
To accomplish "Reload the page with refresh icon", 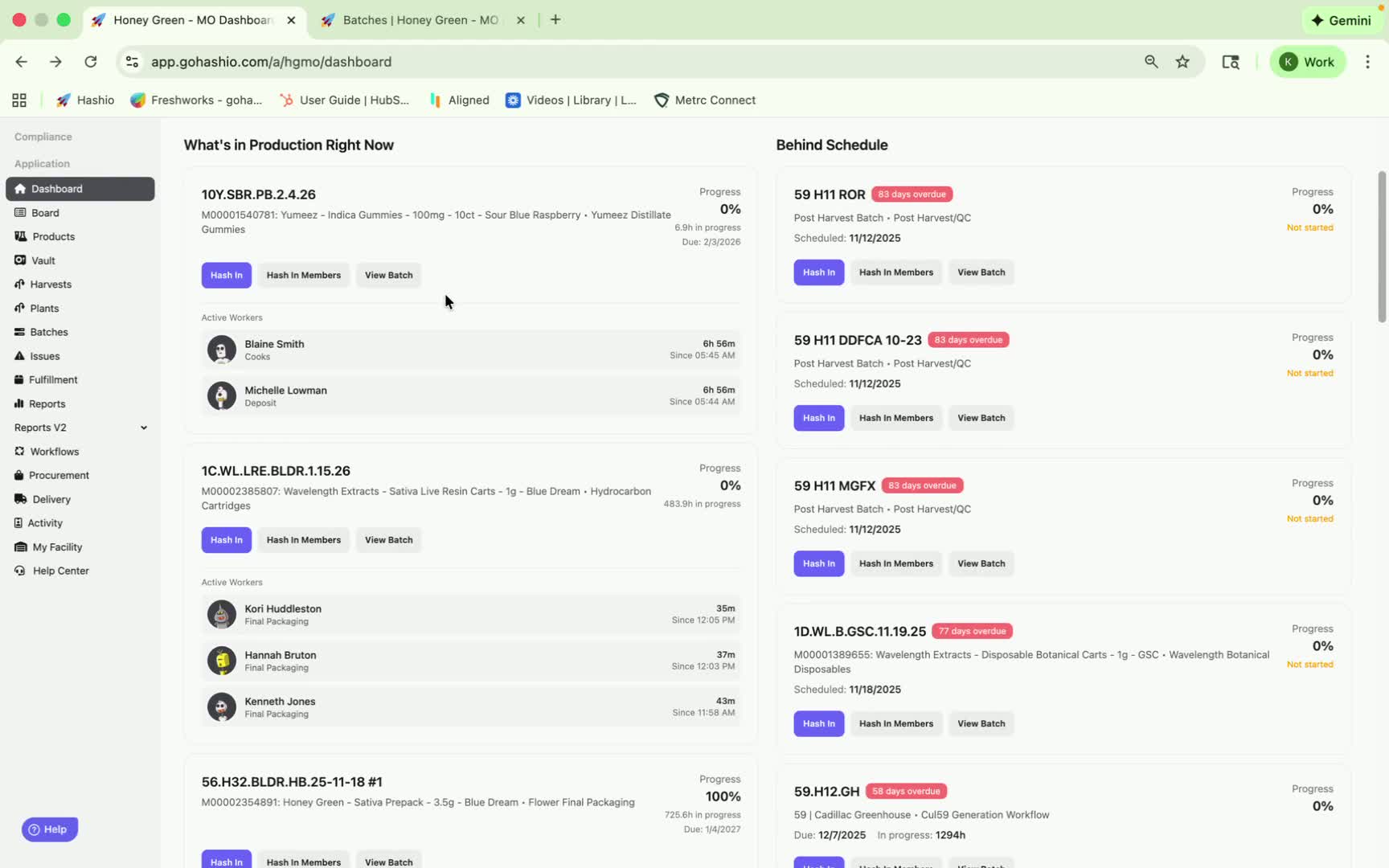I will [x=91, y=62].
